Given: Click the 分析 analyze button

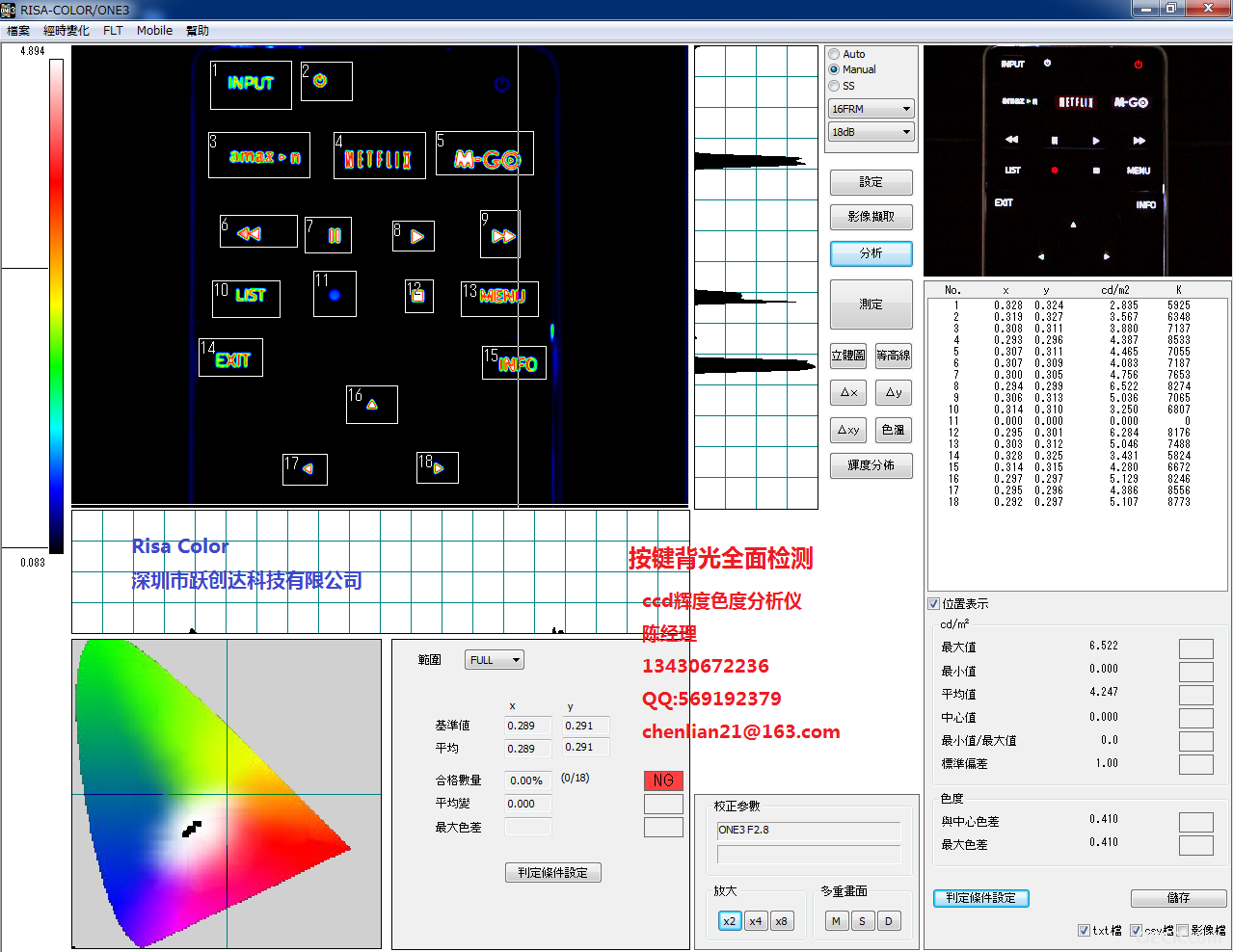Looking at the screenshot, I should coord(871,253).
